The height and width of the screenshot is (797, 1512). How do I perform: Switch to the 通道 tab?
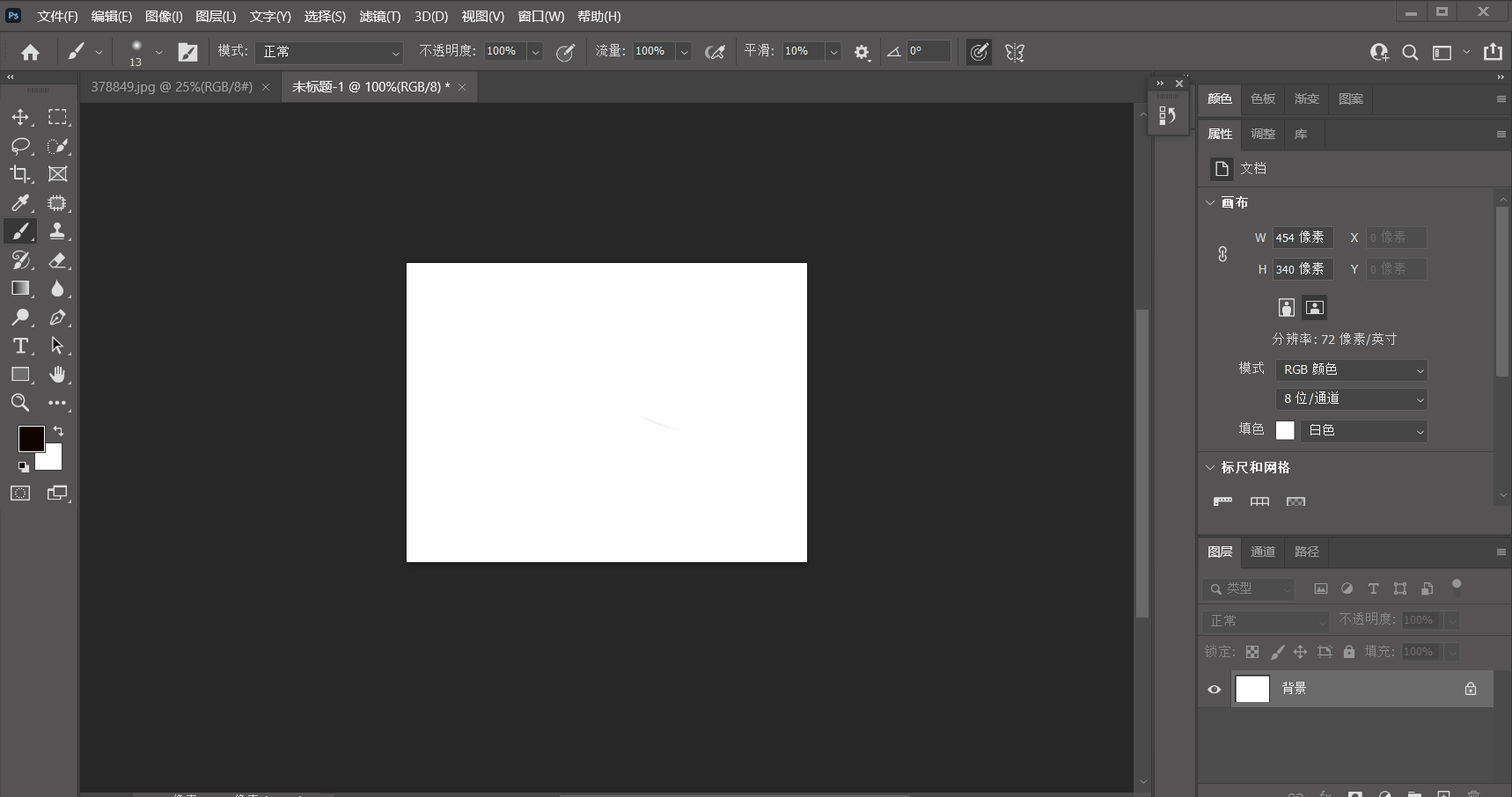[1263, 552]
